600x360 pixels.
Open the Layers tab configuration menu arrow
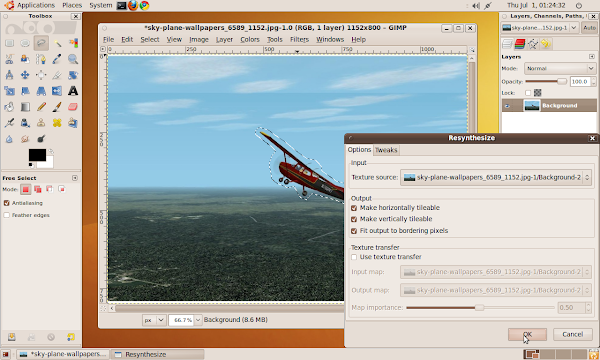[592, 57]
